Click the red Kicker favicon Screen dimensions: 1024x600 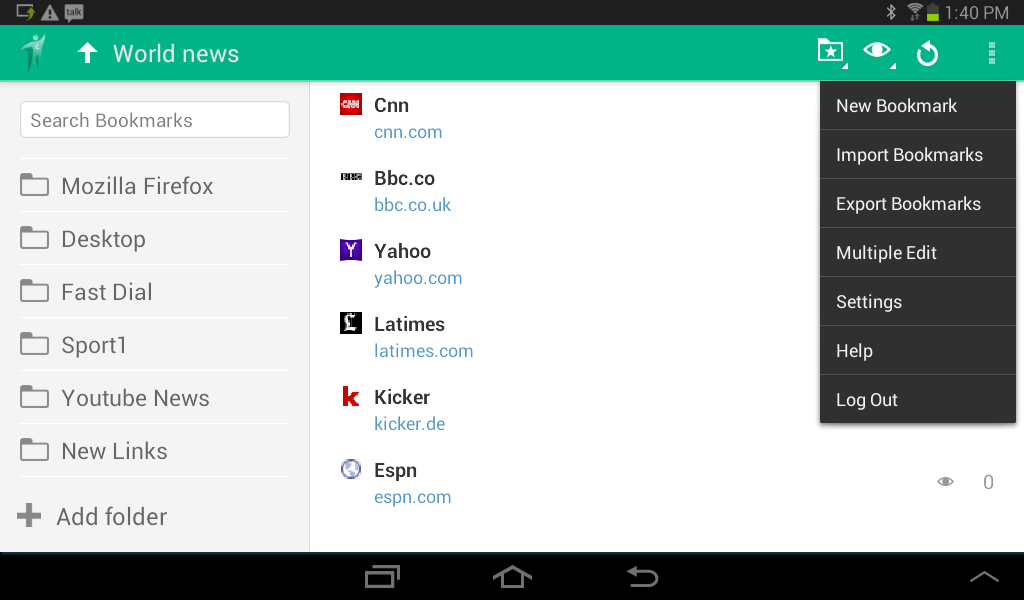[351, 396]
